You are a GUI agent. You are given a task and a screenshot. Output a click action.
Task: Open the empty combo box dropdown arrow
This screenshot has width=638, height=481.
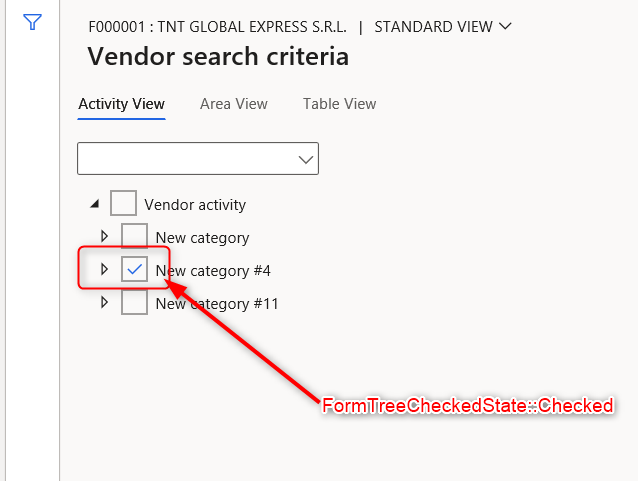[305, 159]
